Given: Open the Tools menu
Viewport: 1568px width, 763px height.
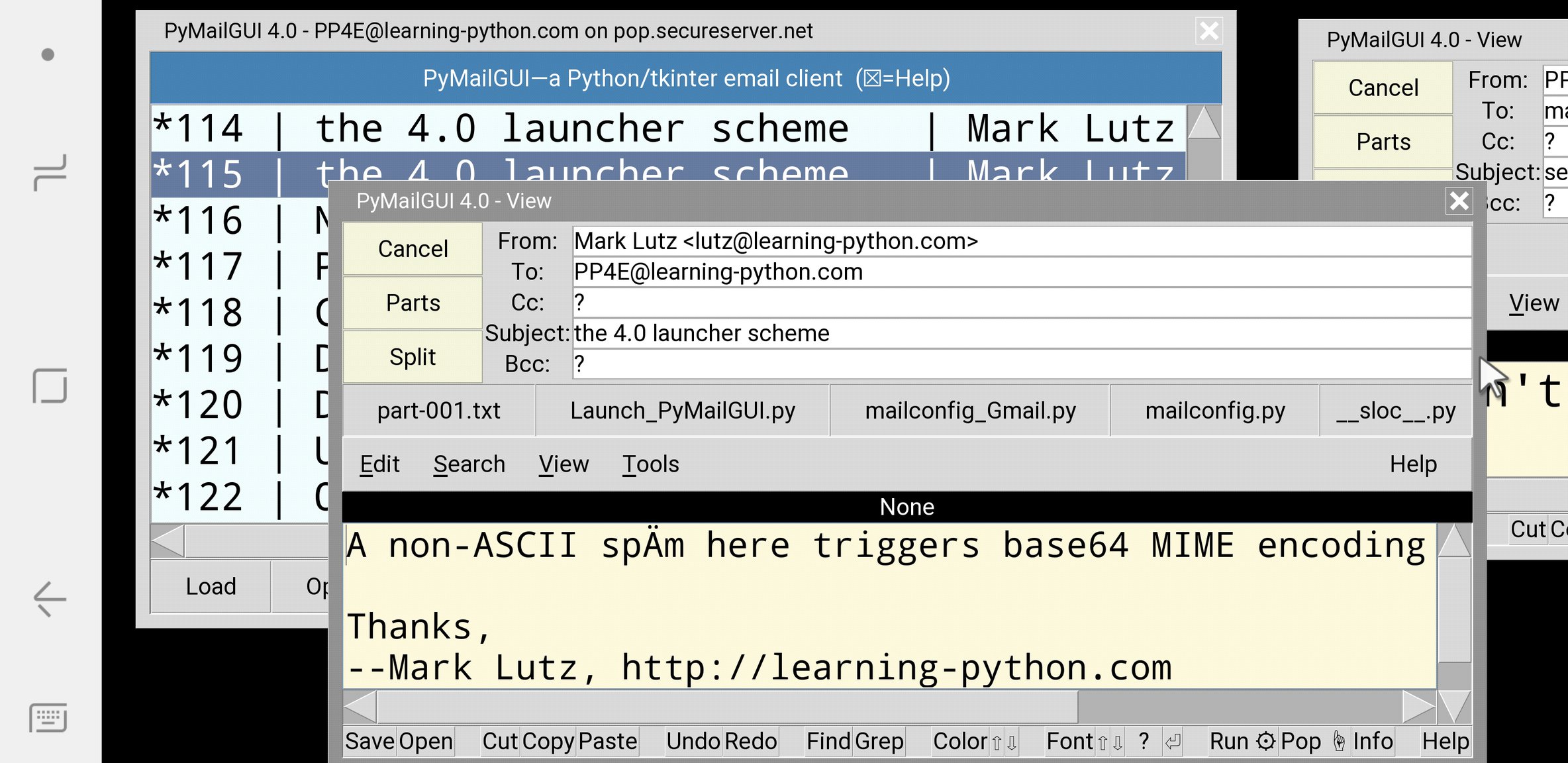Looking at the screenshot, I should click(650, 464).
